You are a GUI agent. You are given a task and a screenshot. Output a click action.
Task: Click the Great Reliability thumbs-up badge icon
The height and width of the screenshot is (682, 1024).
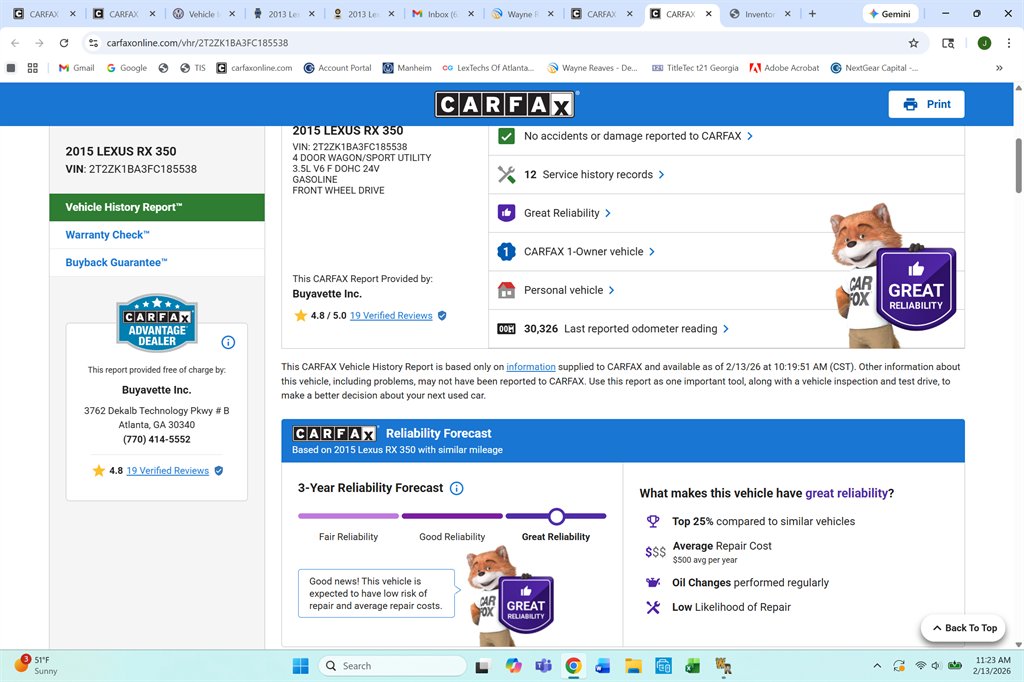(x=506, y=213)
